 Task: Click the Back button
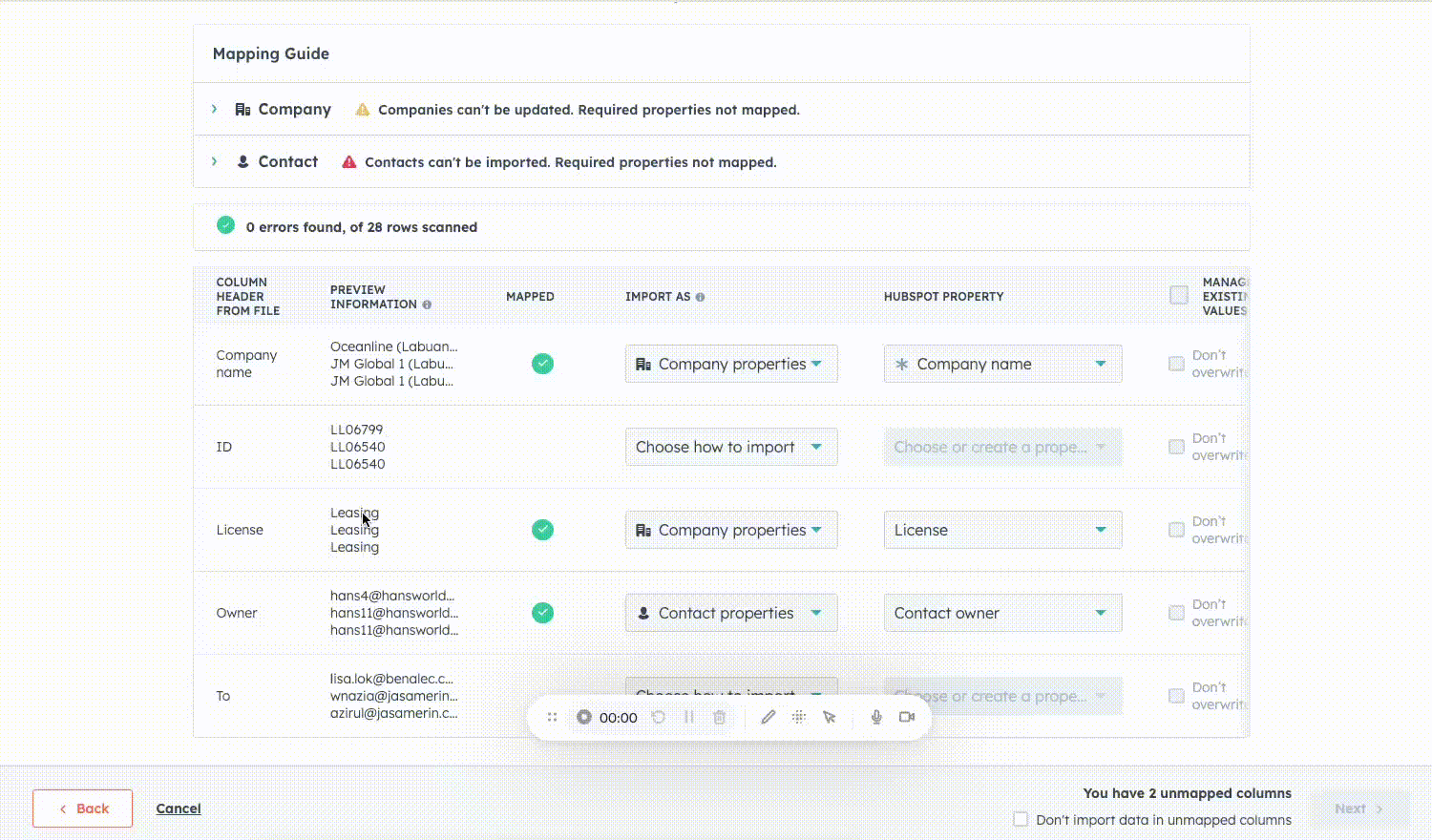point(82,808)
